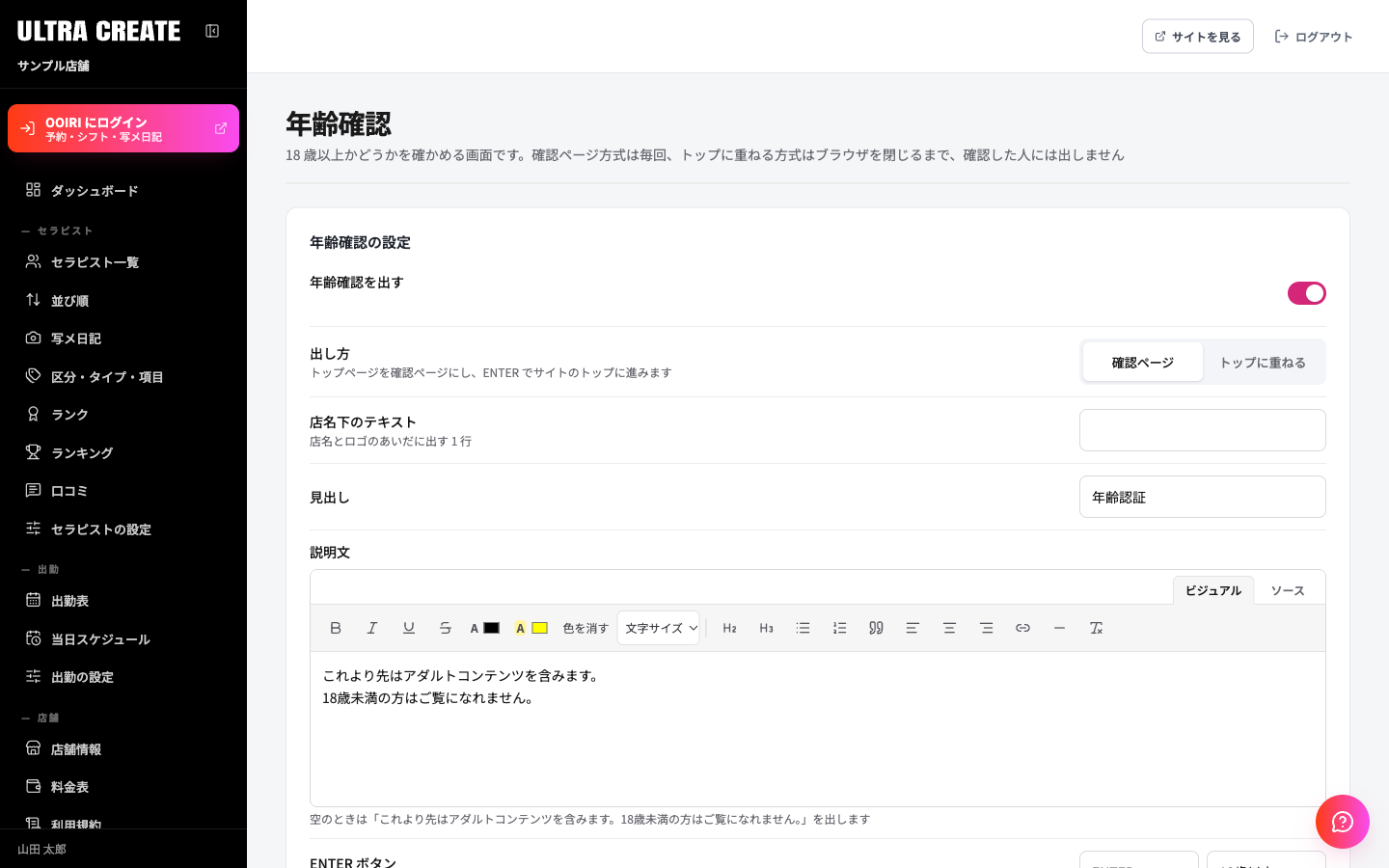Align text to the left
1389x868 pixels.
click(x=912, y=628)
